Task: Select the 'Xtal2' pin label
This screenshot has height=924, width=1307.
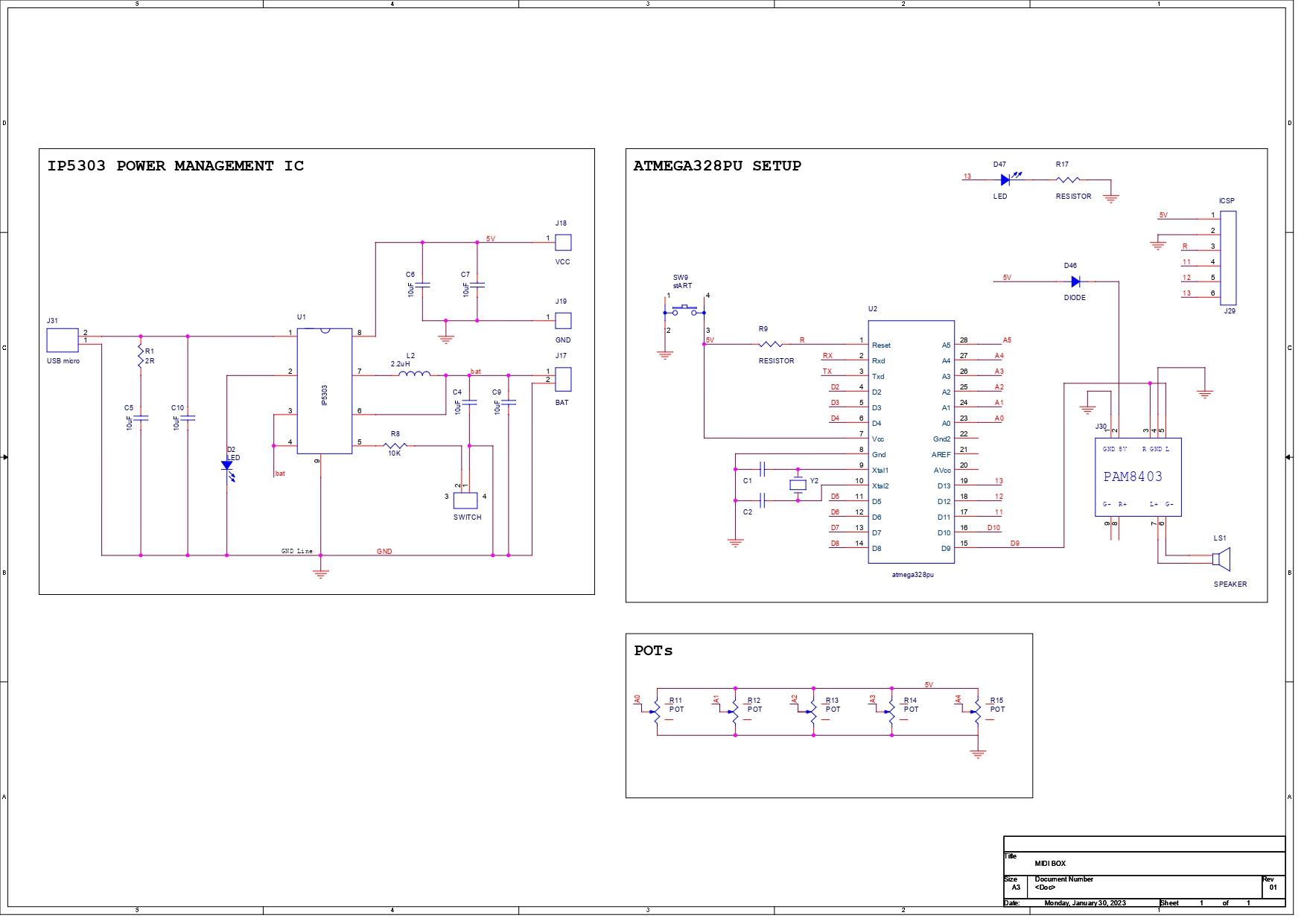Action: (880, 486)
